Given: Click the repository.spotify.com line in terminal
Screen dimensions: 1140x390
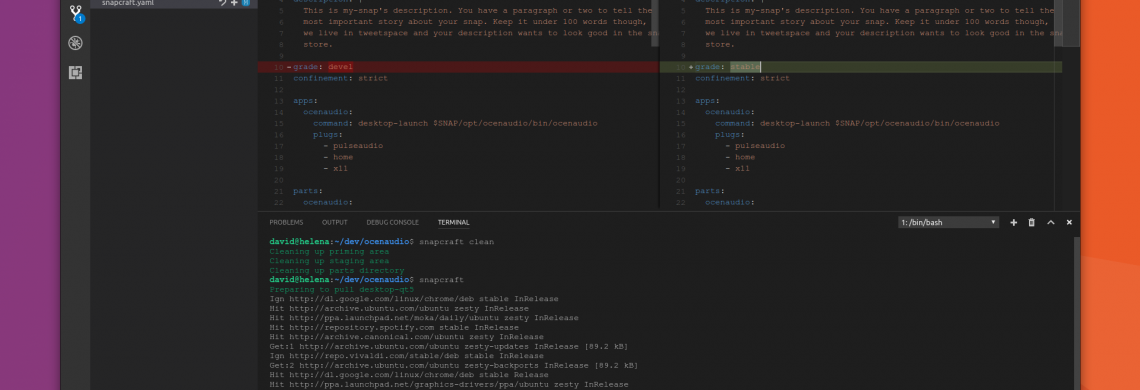Looking at the screenshot, I should tap(393, 327).
